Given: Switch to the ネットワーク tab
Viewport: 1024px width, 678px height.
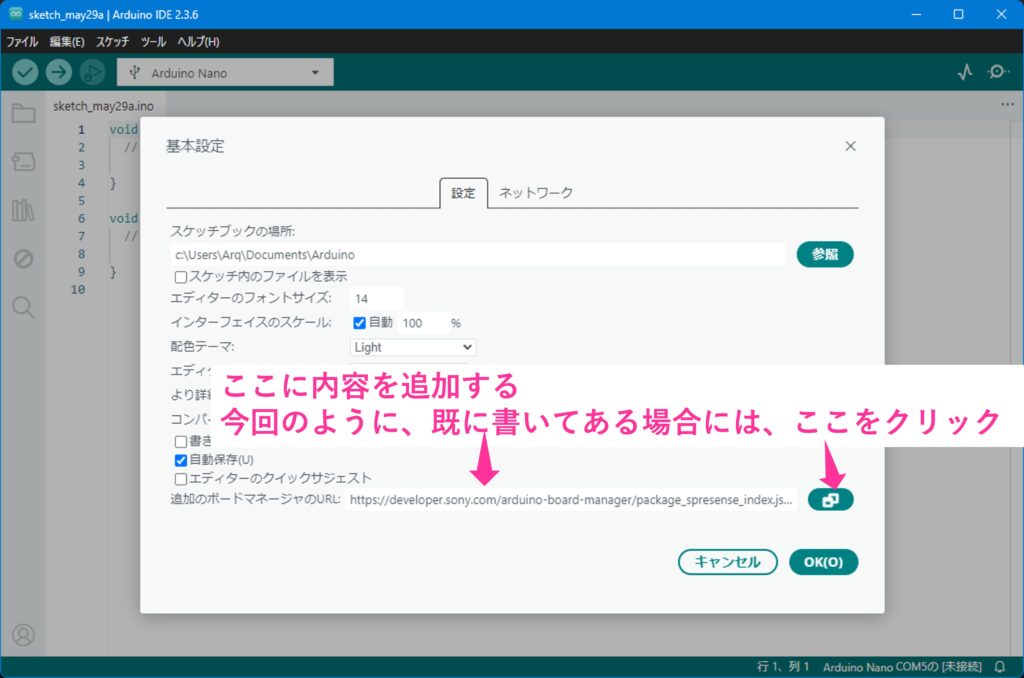Looking at the screenshot, I should (536, 193).
